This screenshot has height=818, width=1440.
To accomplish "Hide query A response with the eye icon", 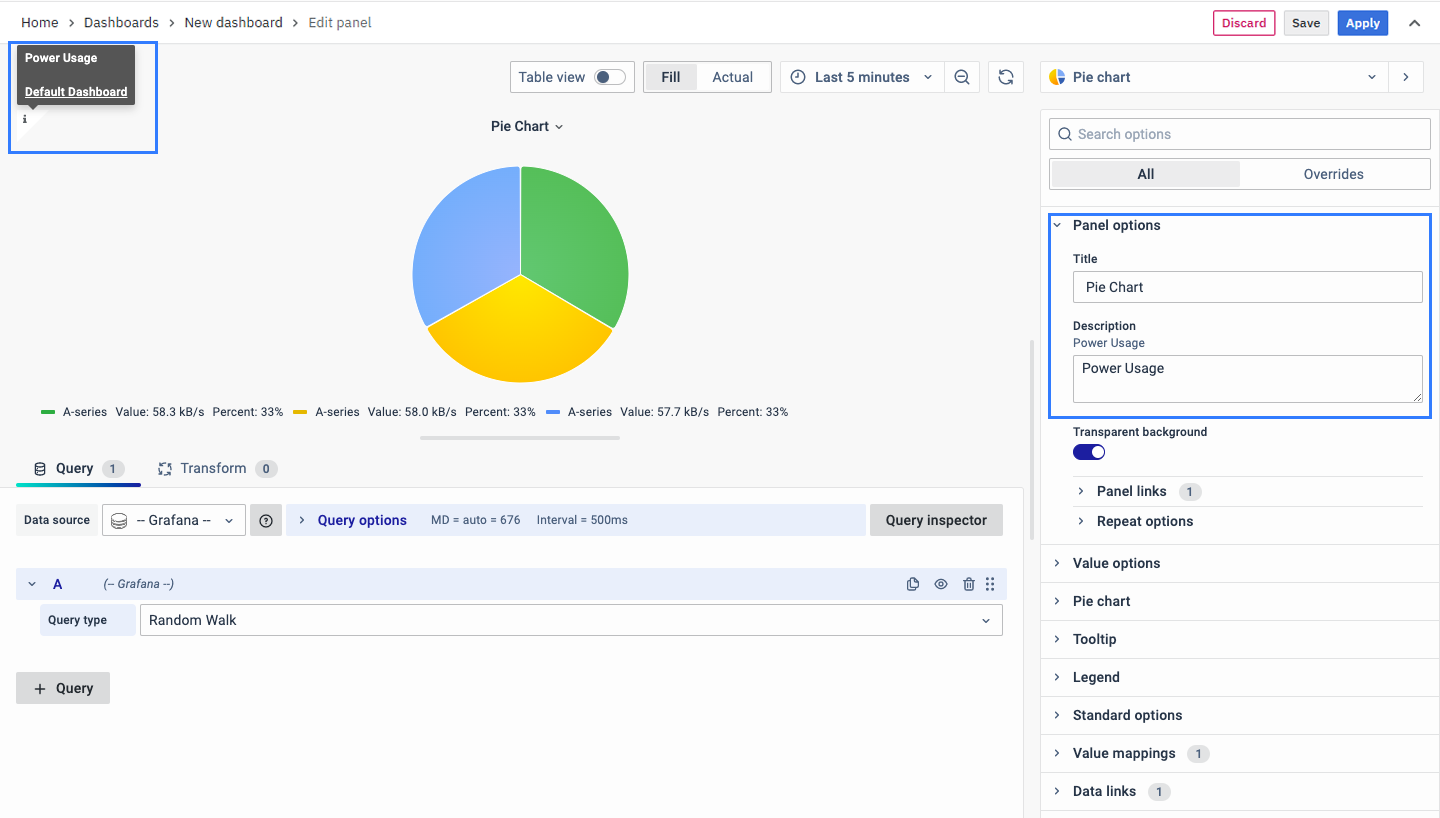I will pyautogui.click(x=941, y=584).
